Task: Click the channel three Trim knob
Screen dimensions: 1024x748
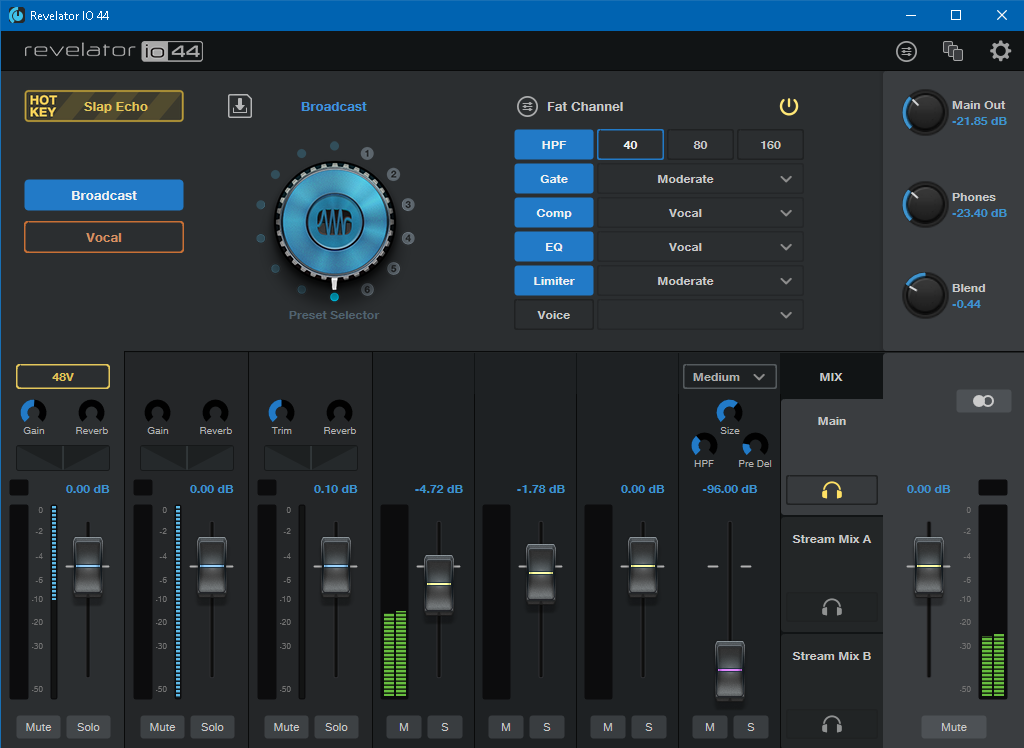Action: click(281, 412)
